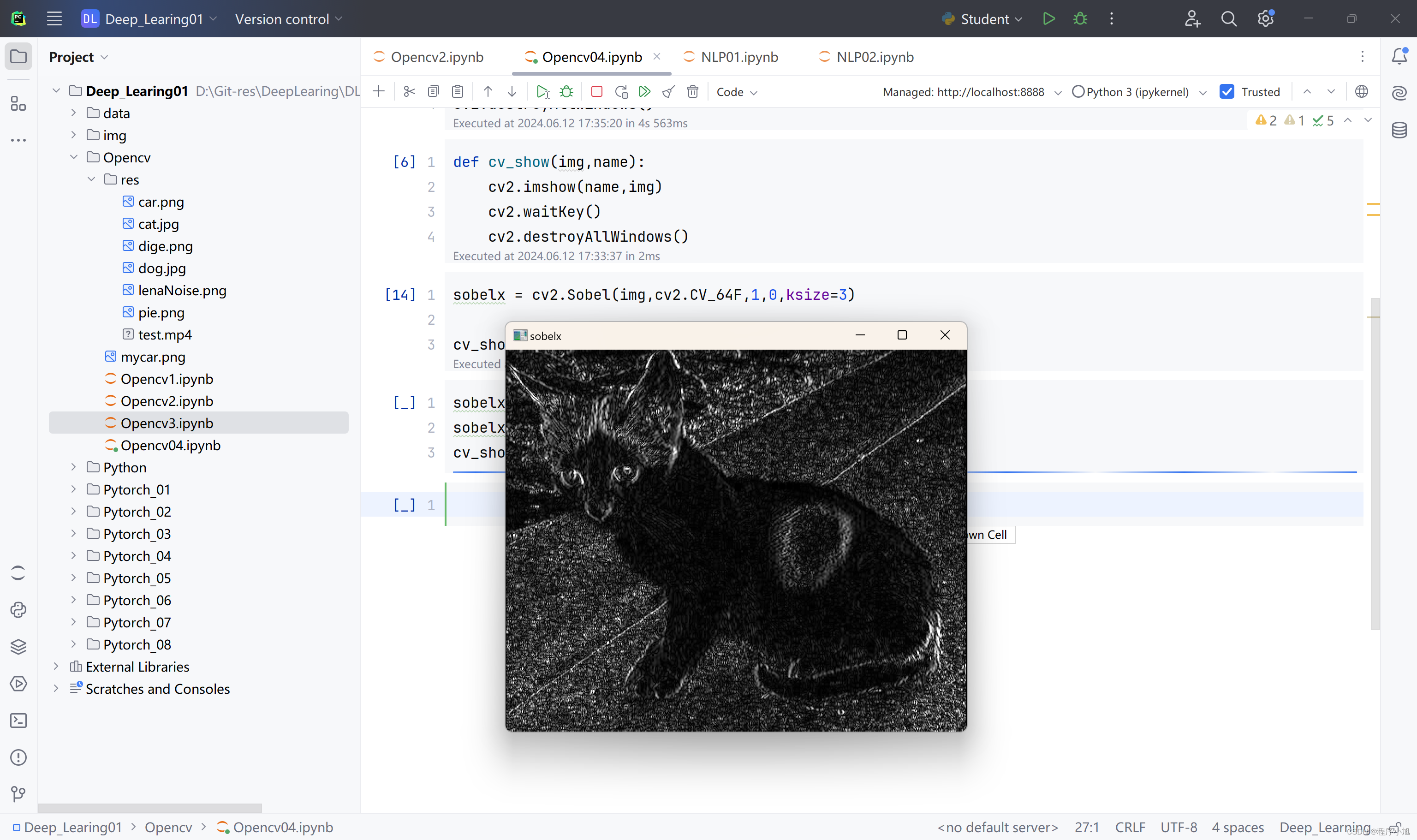Open the Managed localhost:8888 server dropdown
The image size is (1417, 840).
[971, 92]
